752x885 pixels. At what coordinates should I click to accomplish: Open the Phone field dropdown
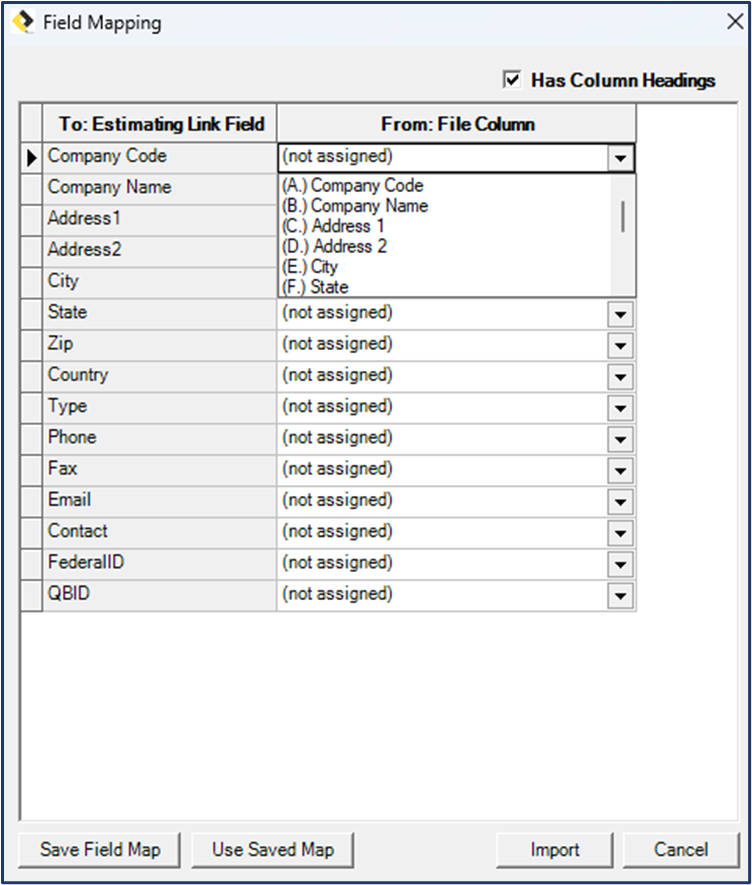point(620,437)
